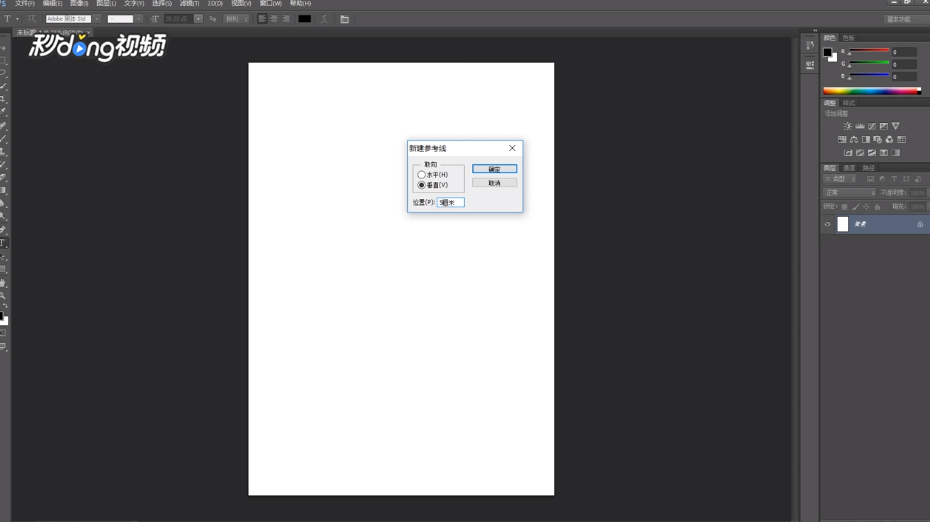The width and height of the screenshot is (930, 522).
Task: Confirm the new guide with 确定
Action: coord(494,169)
